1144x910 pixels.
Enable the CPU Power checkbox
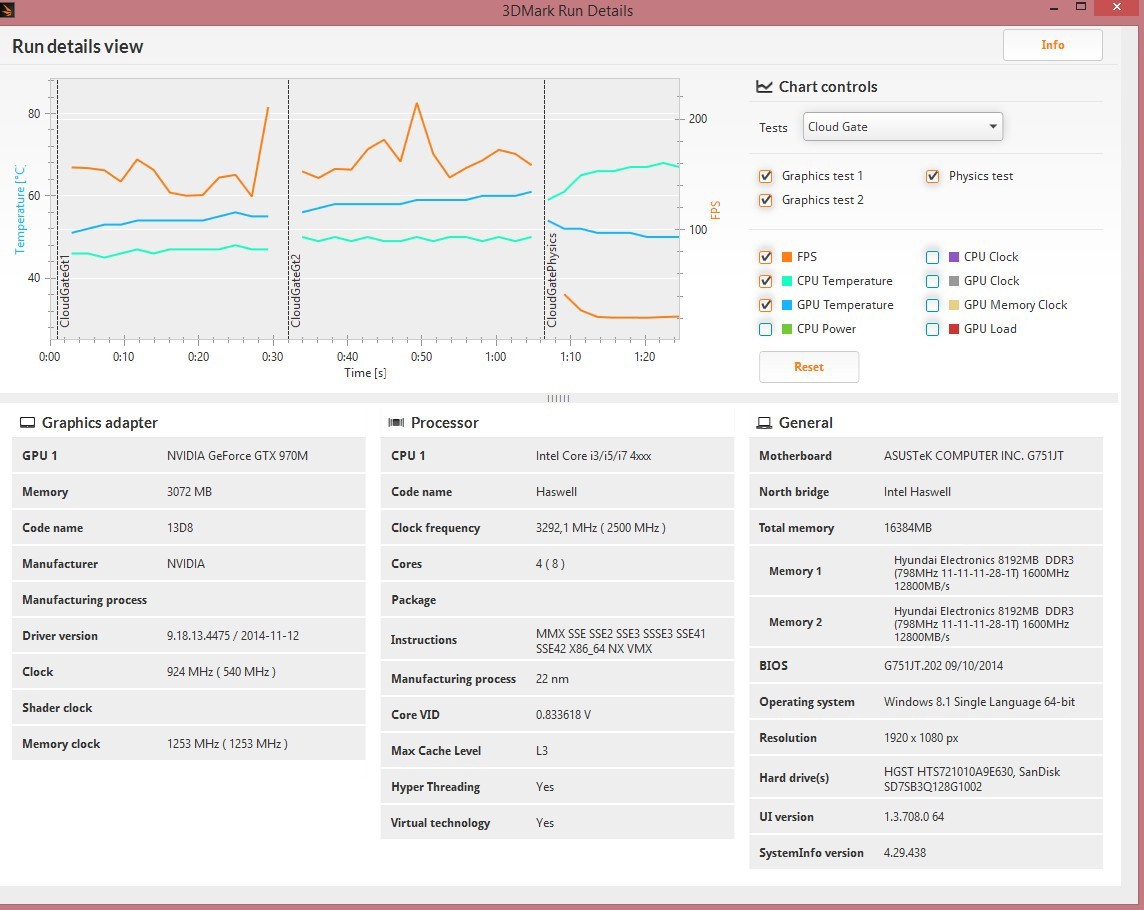765,329
